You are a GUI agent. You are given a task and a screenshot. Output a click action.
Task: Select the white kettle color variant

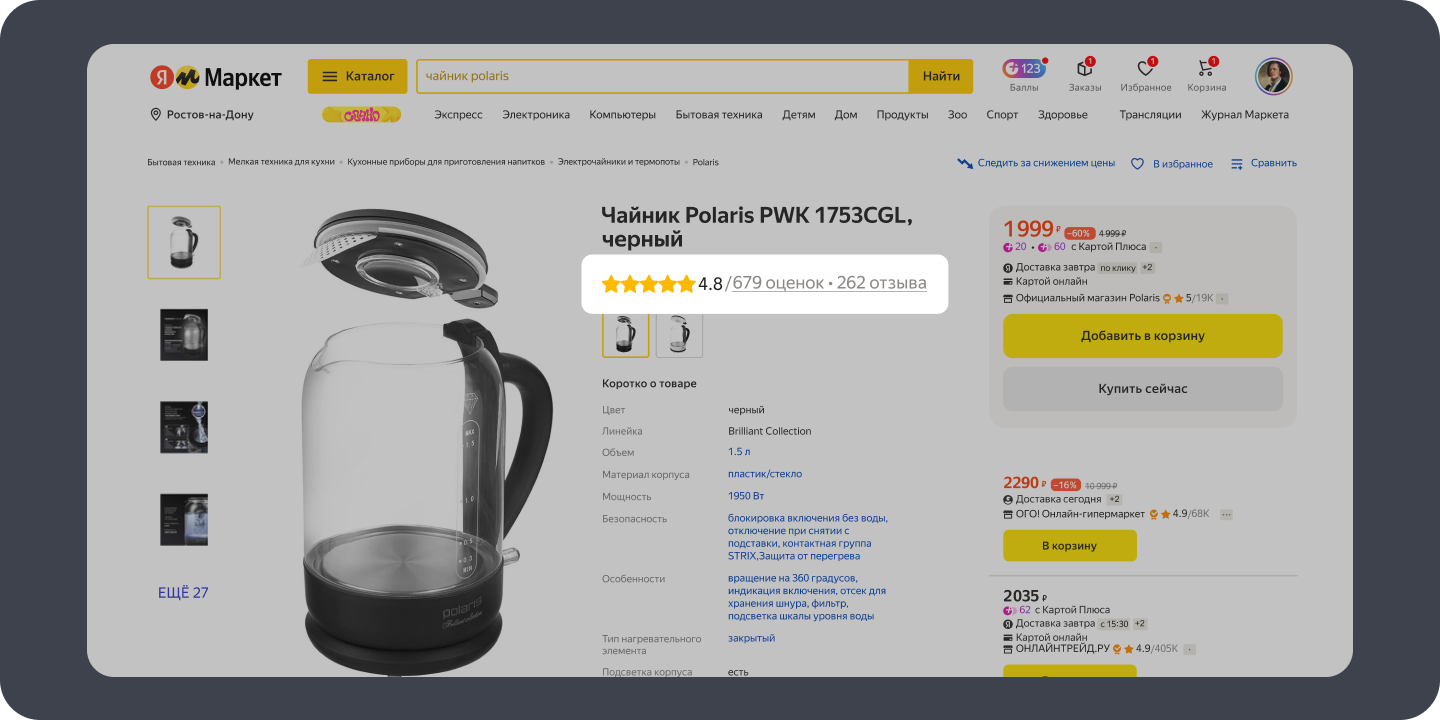point(679,333)
